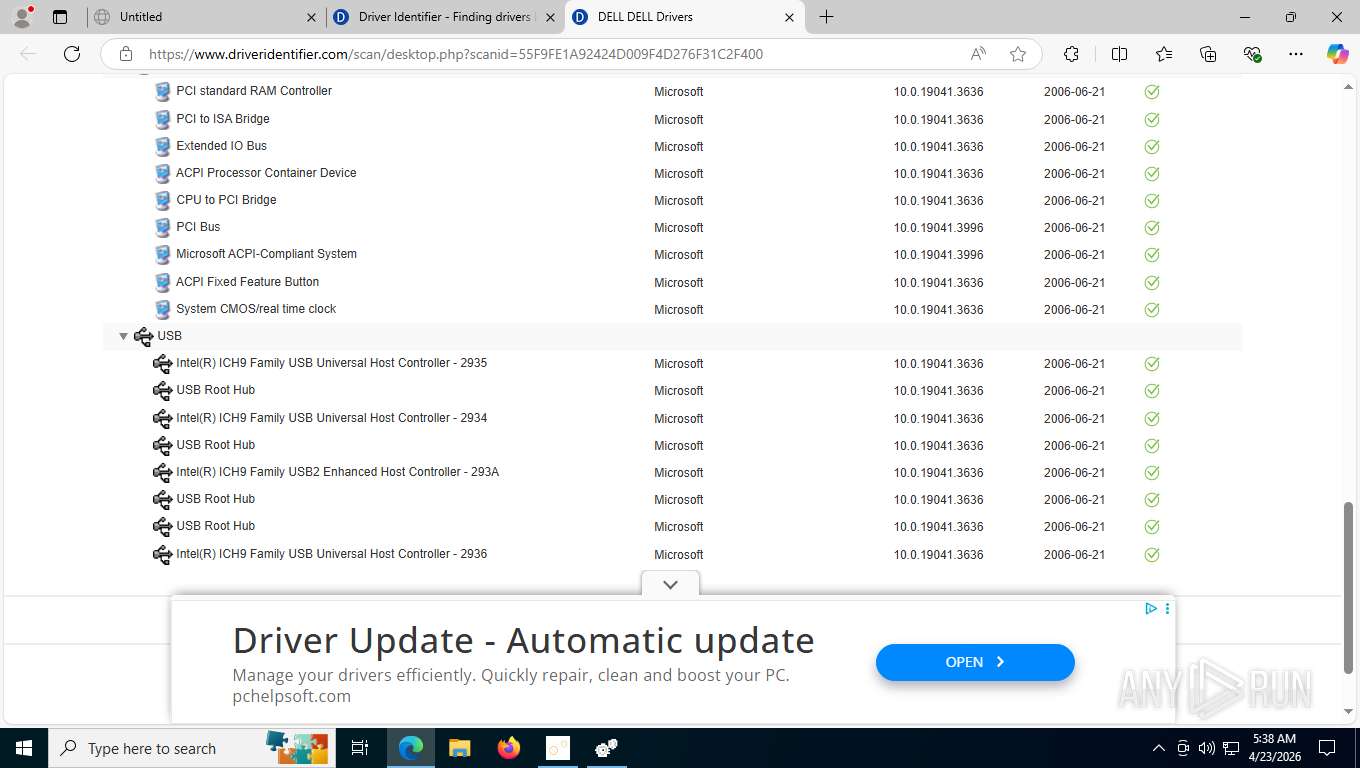Screen dimensions: 1360x768
Task: Open File Explorer from taskbar
Action: click(x=459, y=748)
